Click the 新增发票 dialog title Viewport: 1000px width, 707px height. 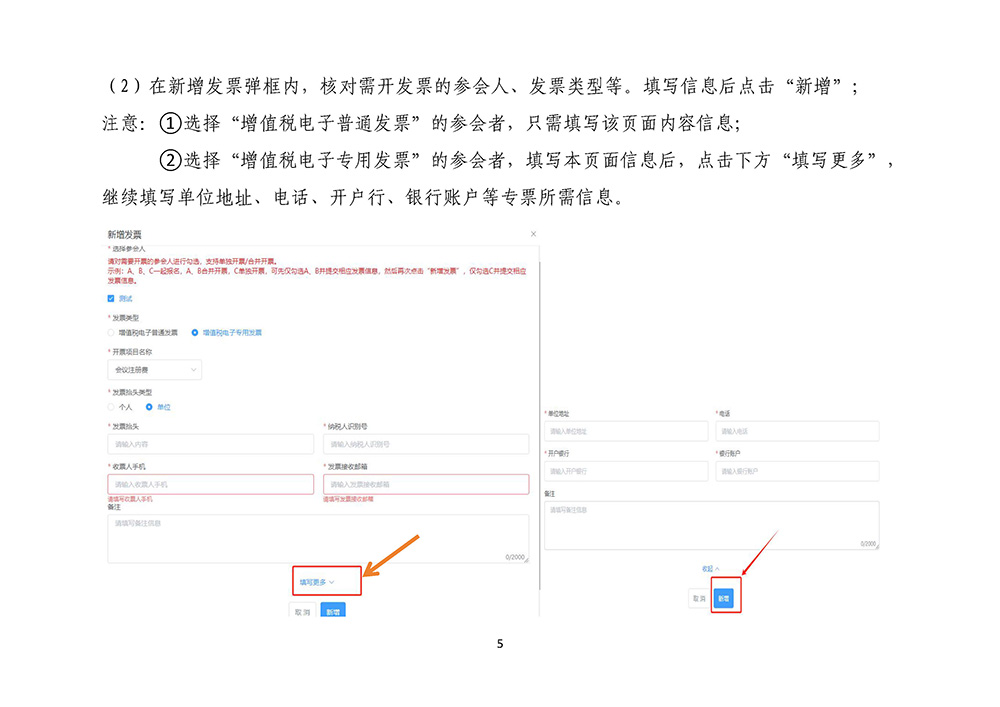tap(124, 235)
